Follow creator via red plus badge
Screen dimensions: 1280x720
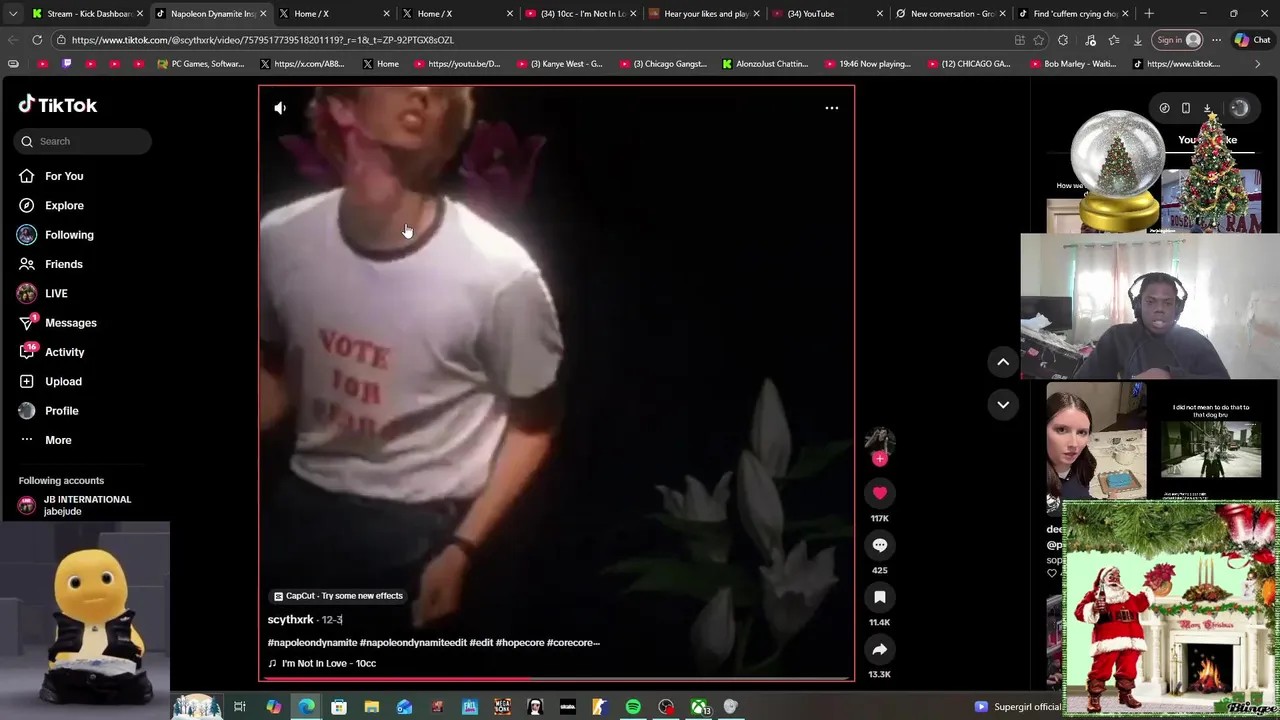(x=880, y=459)
